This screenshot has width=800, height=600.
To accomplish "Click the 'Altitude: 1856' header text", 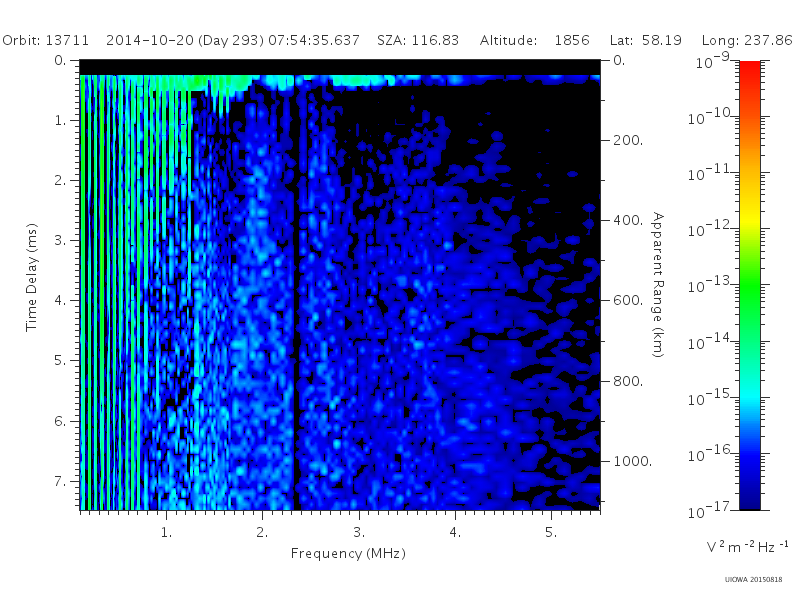I will coord(534,40).
